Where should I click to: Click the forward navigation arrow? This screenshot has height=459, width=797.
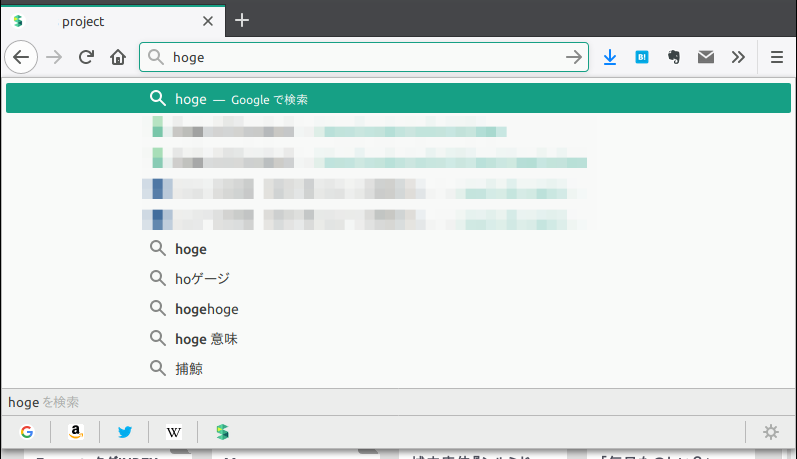coord(54,57)
